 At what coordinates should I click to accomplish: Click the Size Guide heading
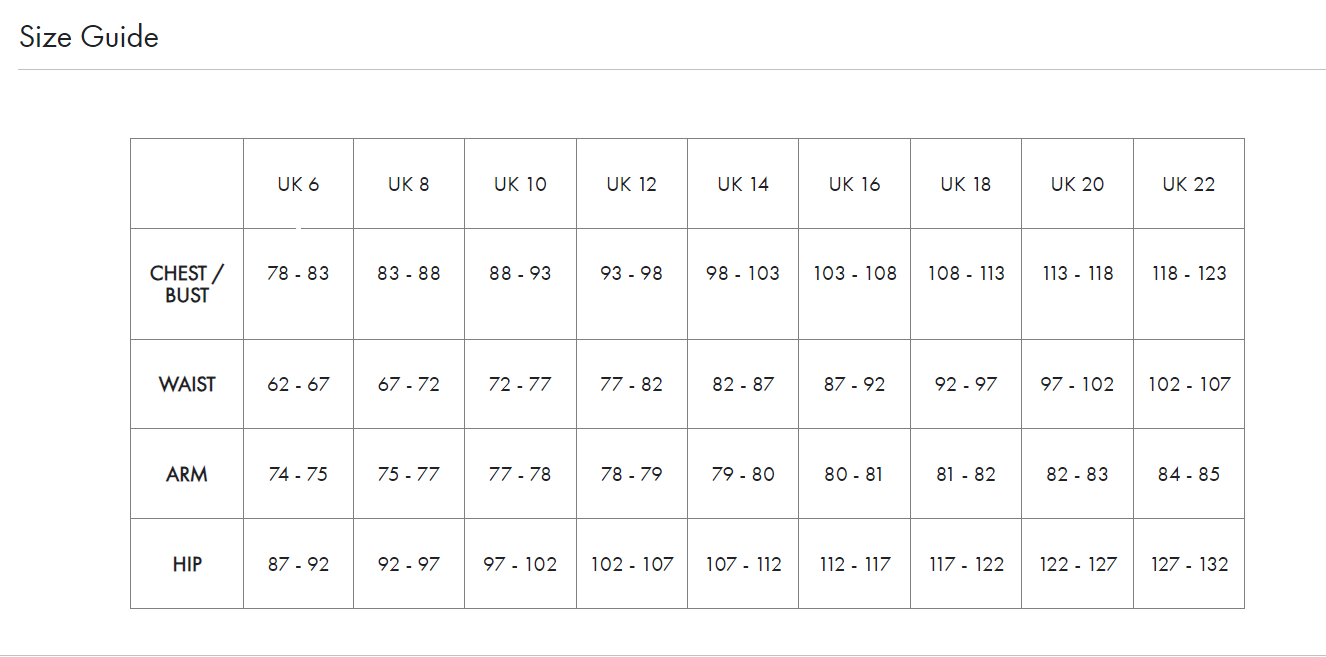coord(89,37)
